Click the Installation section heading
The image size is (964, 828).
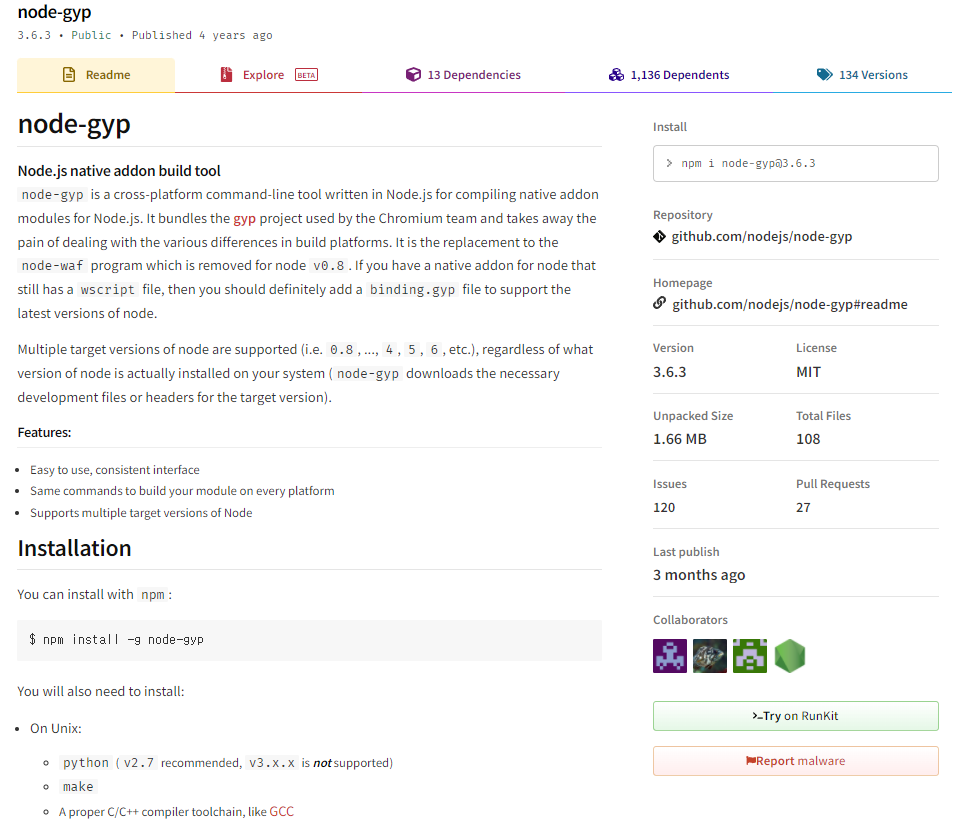click(x=74, y=548)
